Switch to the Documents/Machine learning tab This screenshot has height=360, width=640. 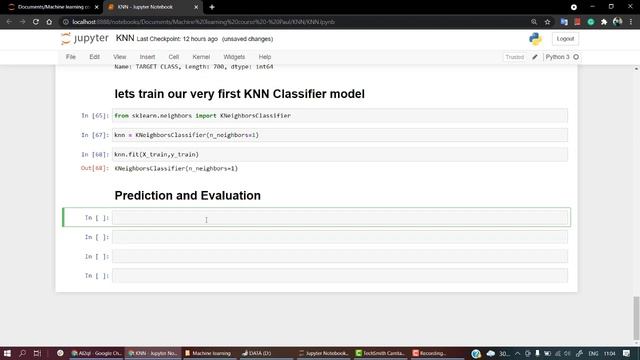[52, 7]
